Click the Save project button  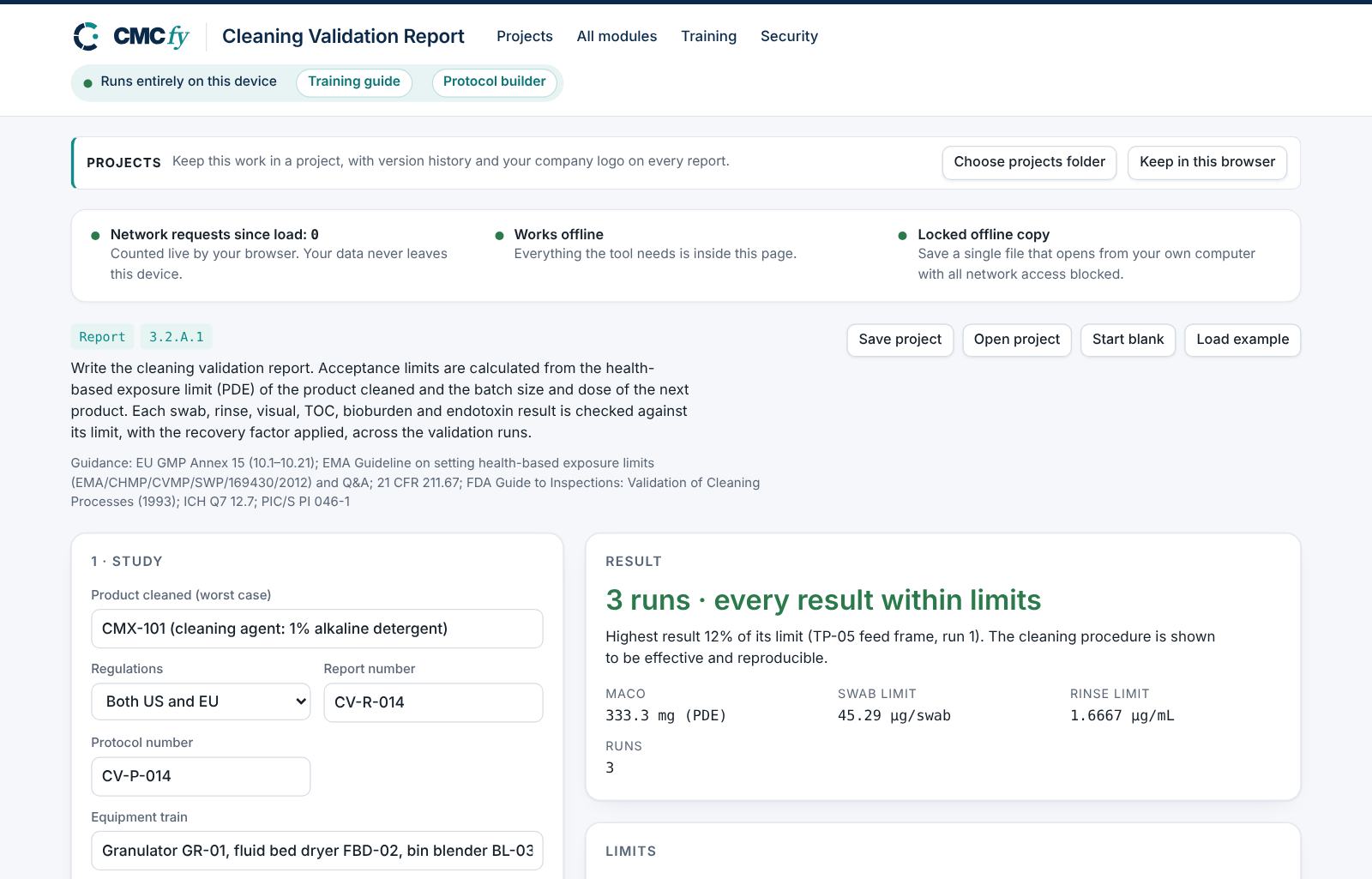click(900, 340)
